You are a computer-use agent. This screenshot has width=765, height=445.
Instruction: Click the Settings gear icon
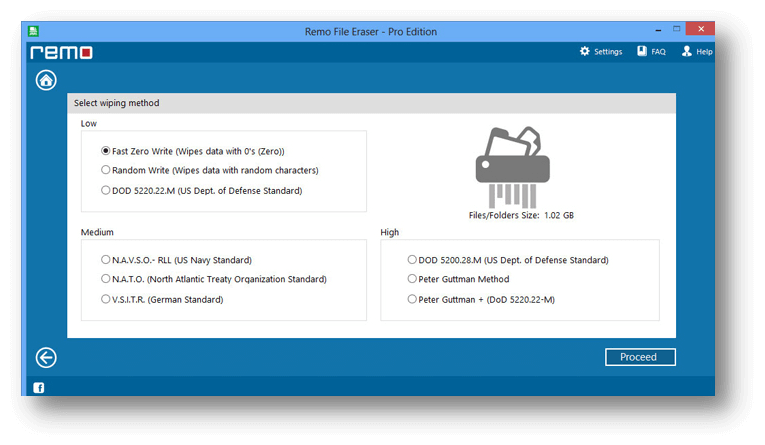coord(584,51)
